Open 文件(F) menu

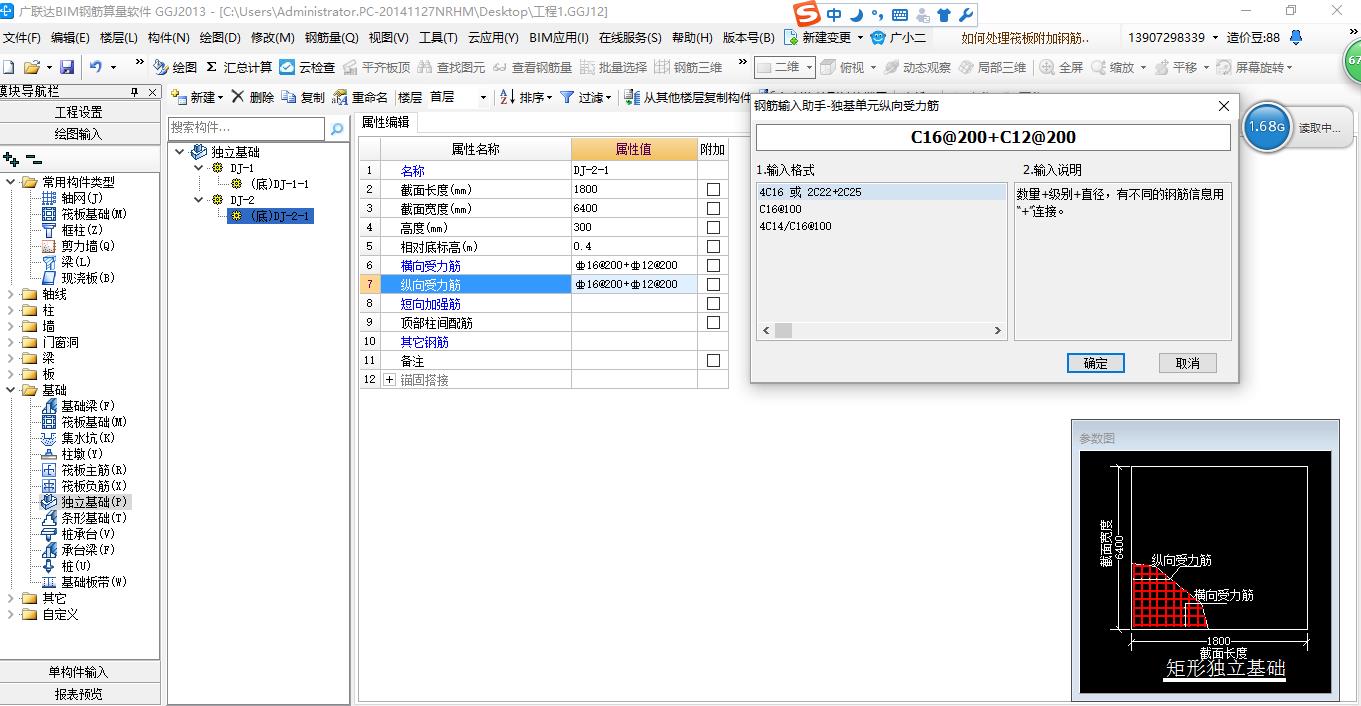point(21,37)
